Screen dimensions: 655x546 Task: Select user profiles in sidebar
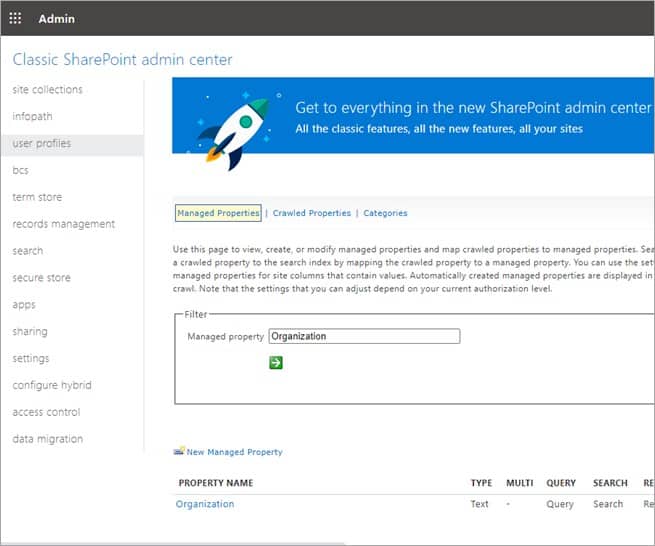[41, 144]
